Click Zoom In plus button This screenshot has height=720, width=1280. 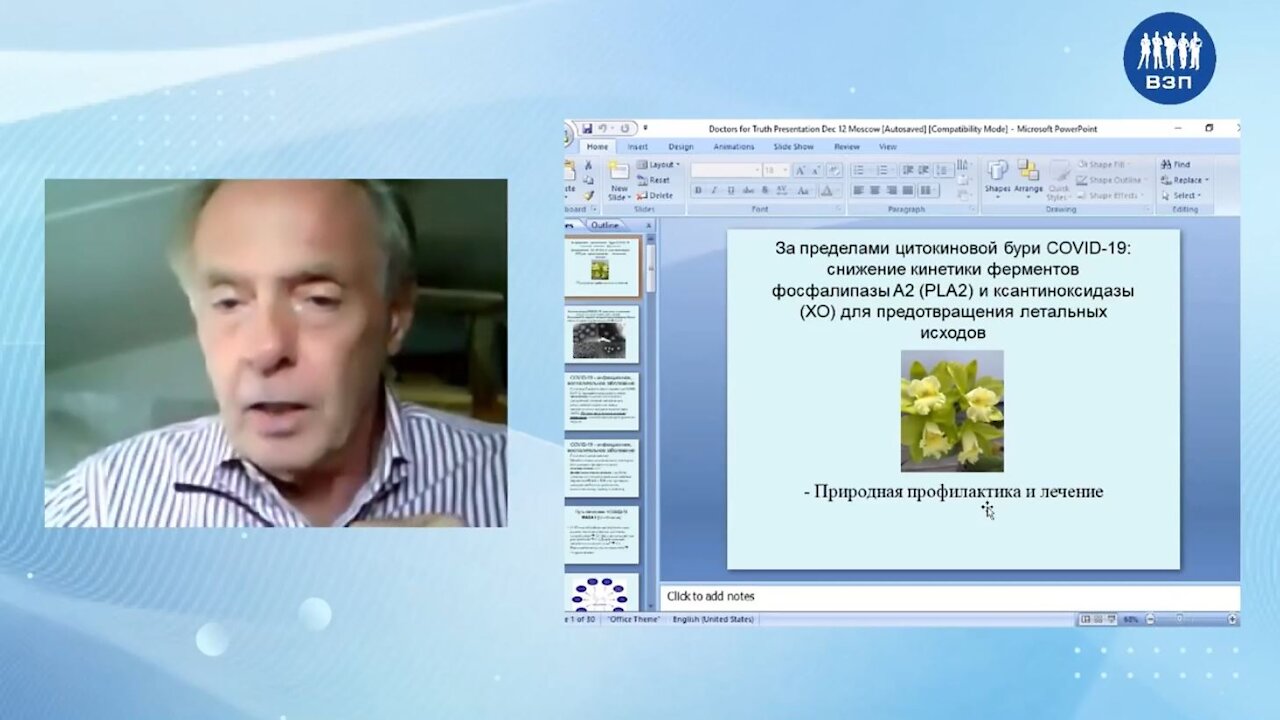(x=1233, y=619)
